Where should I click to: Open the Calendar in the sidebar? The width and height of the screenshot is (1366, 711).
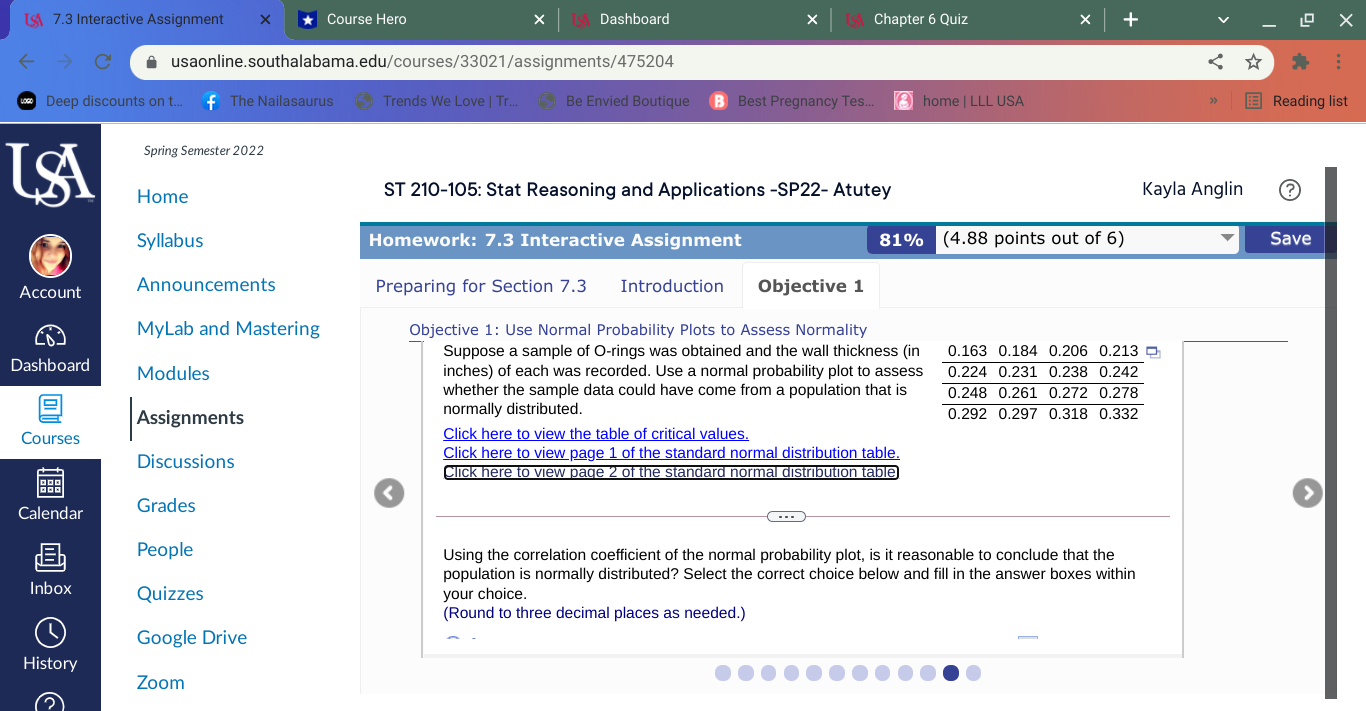coord(50,496)
